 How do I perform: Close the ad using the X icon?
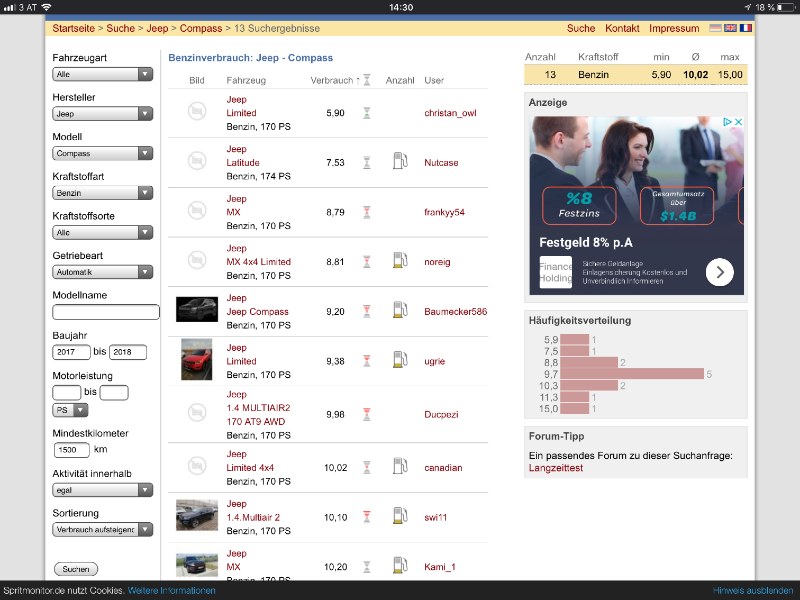click(x=738, y=123)
